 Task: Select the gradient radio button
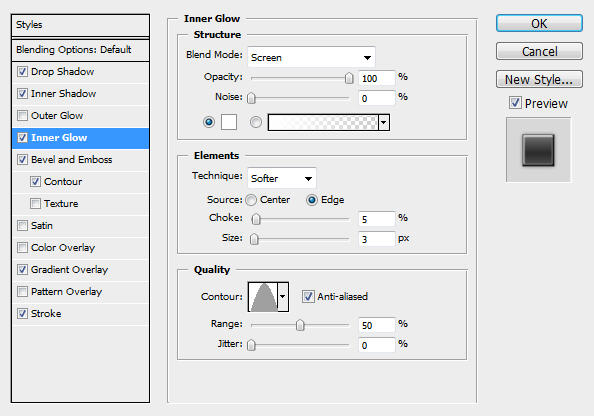pos(256,122)
